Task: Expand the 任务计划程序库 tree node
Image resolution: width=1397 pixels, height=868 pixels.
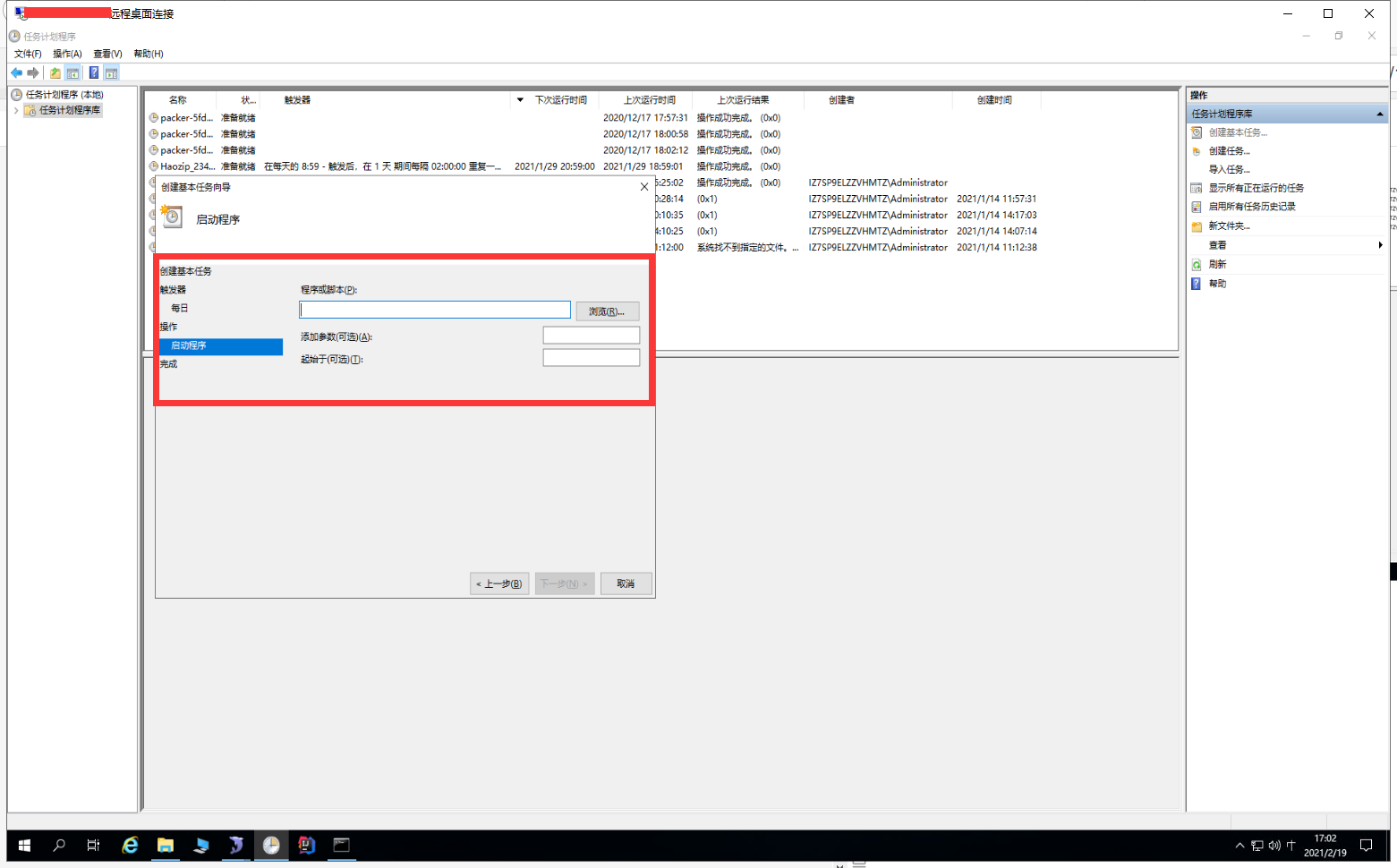Action: pyautogui.click(x=16, y=110)
